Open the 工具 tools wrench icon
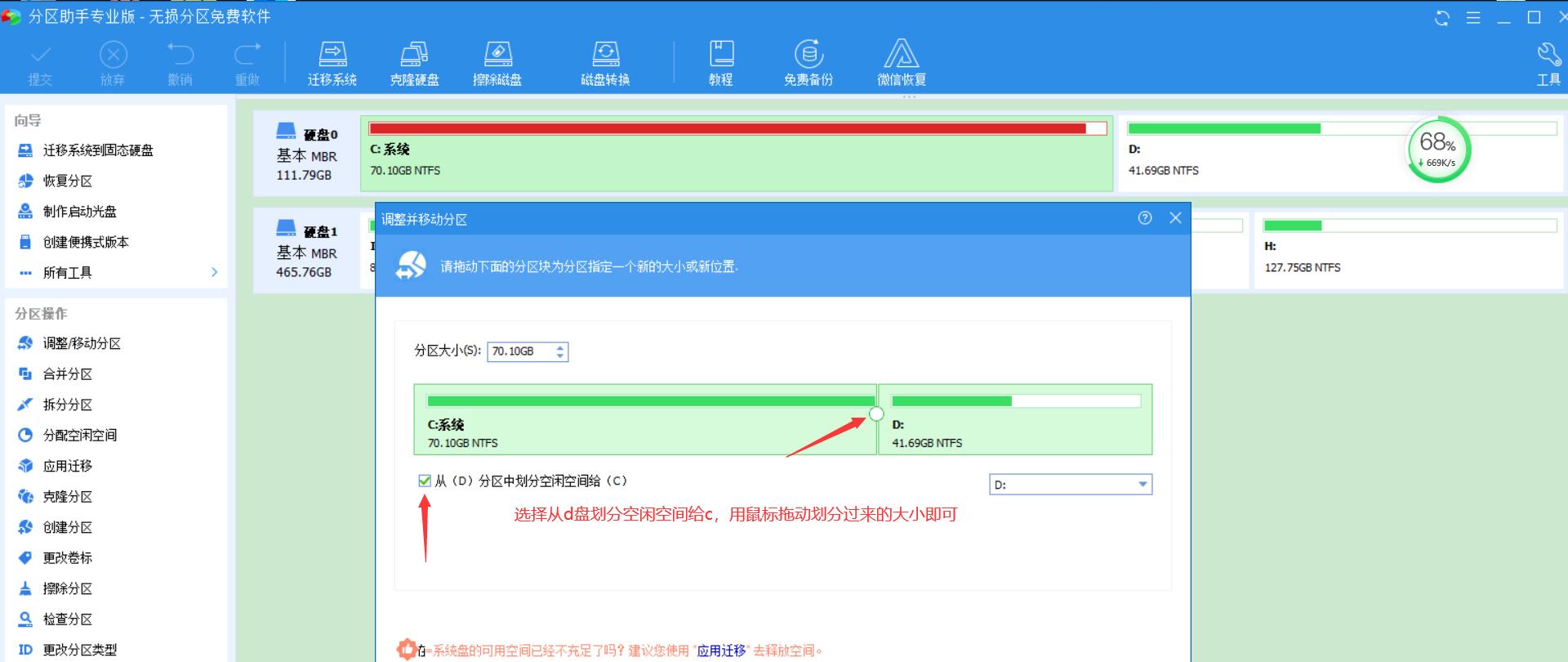1568x662 pixels. coord(1548,64)
